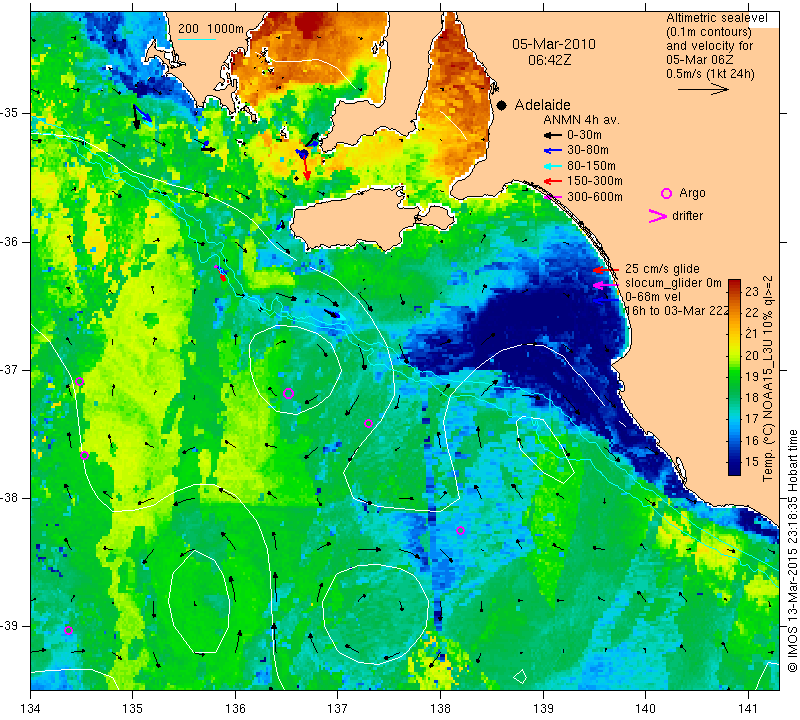Click the blue ANMN arrow near 135.1, -35
This screenshot has height=720, width=800.
[x=144, y=114]
